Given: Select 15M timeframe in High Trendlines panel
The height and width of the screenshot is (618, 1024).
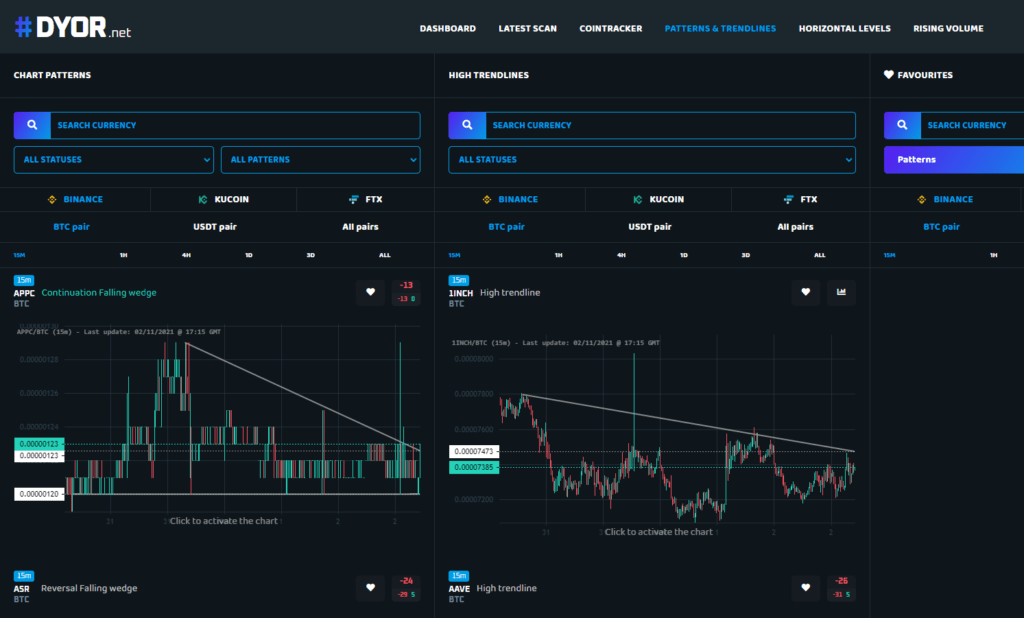Looking at the screenshot, I should [455, 255].
